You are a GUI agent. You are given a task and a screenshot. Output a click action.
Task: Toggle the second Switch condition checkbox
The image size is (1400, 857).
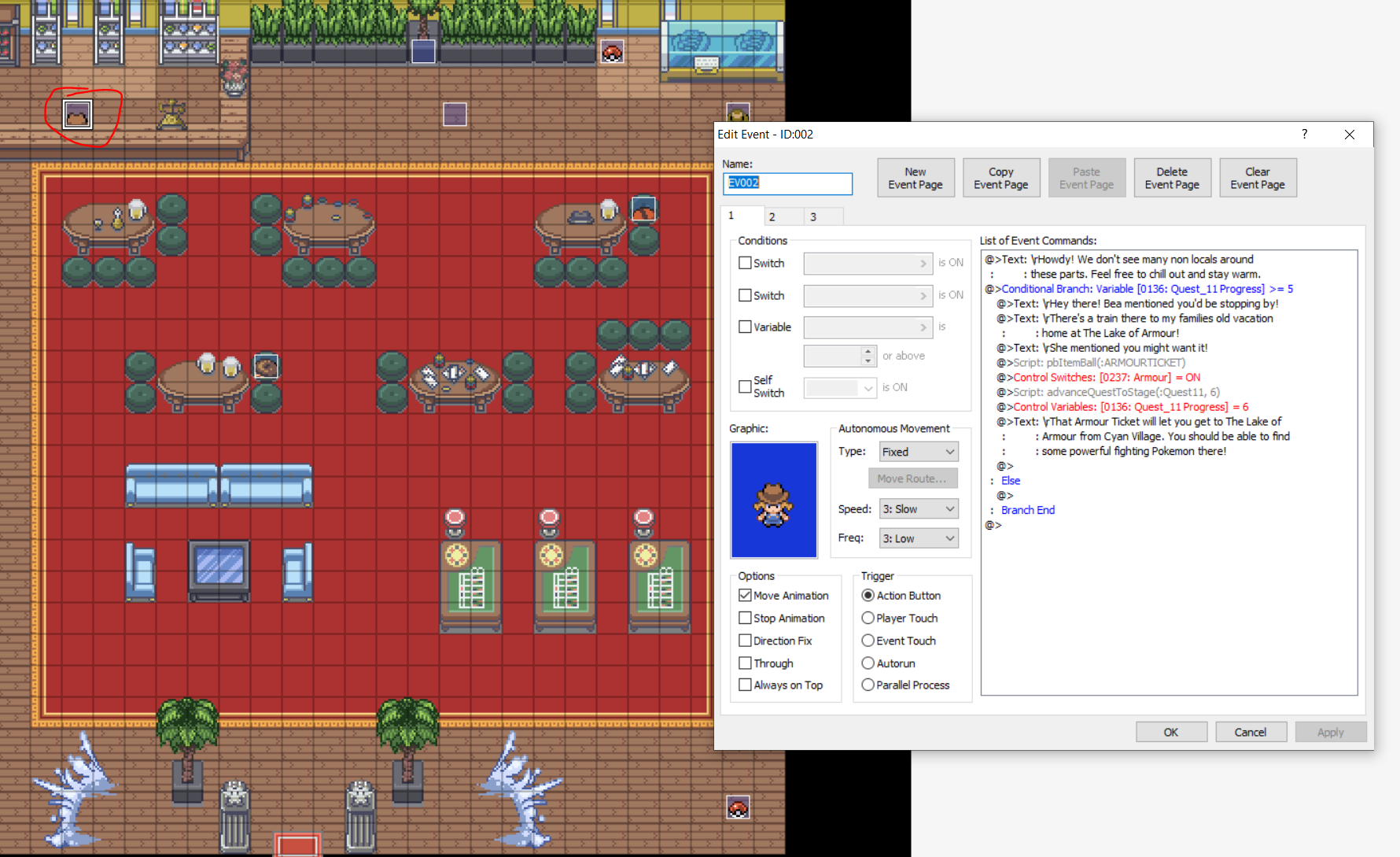coord(745,295)
